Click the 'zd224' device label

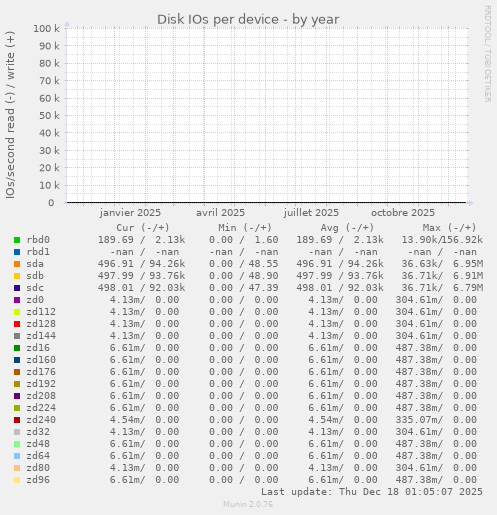coord(41,408)
